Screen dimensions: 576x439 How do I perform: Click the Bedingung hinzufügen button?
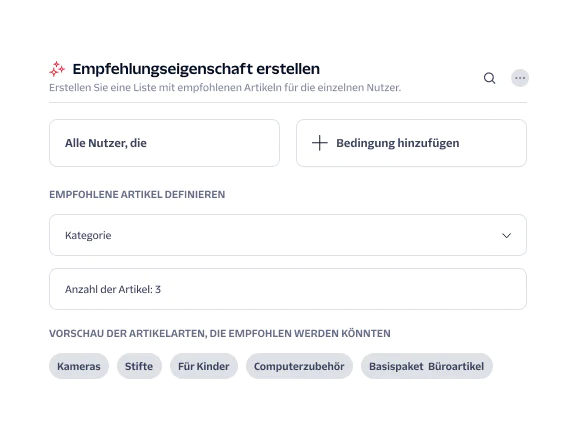[x=411, y=143]
